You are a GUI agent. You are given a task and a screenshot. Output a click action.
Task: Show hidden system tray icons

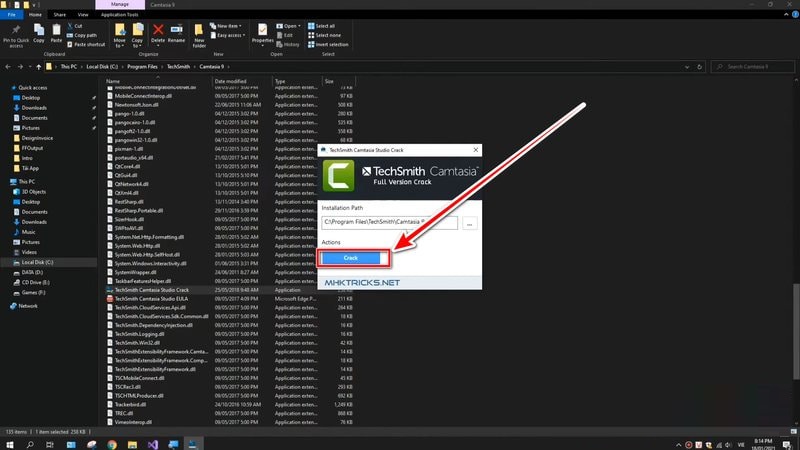pyautogui.click(x=679, y=445)
